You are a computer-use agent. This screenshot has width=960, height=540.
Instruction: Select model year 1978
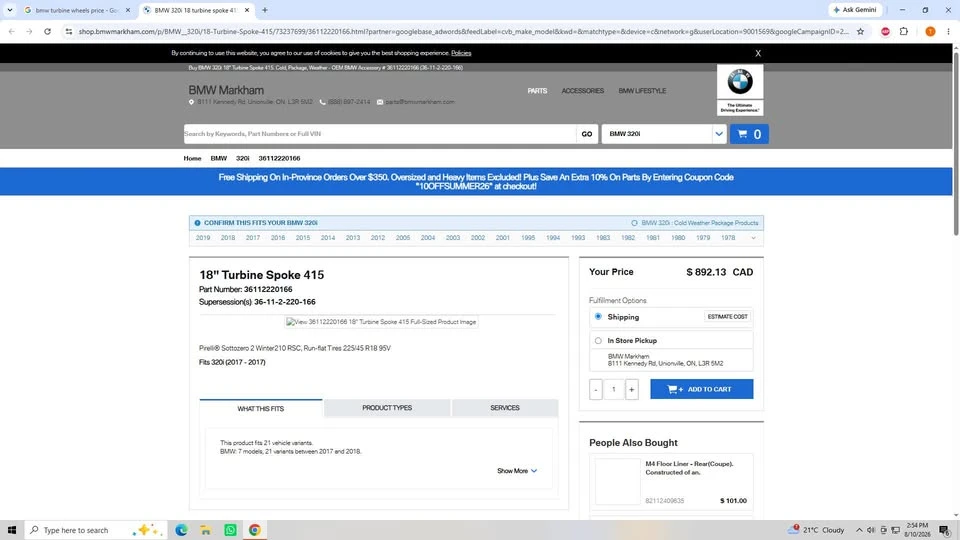click(728, 238)
